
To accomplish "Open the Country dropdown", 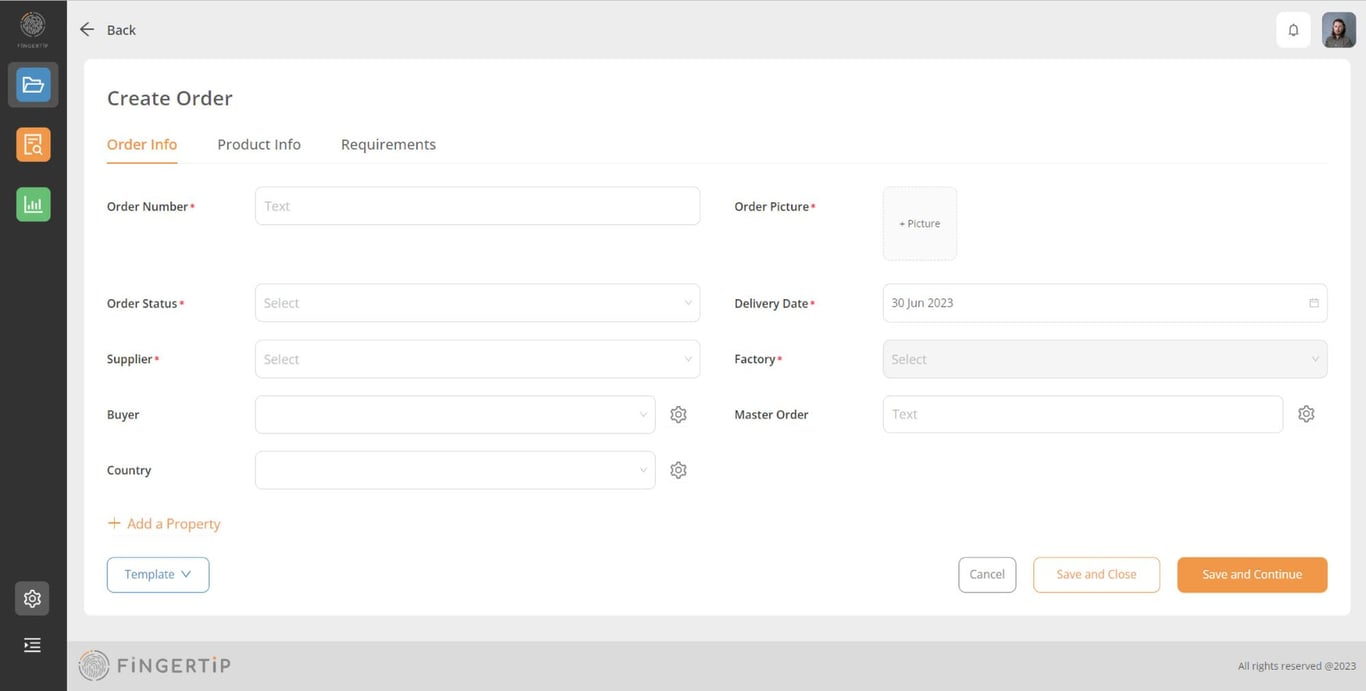I will pos(455,470).
